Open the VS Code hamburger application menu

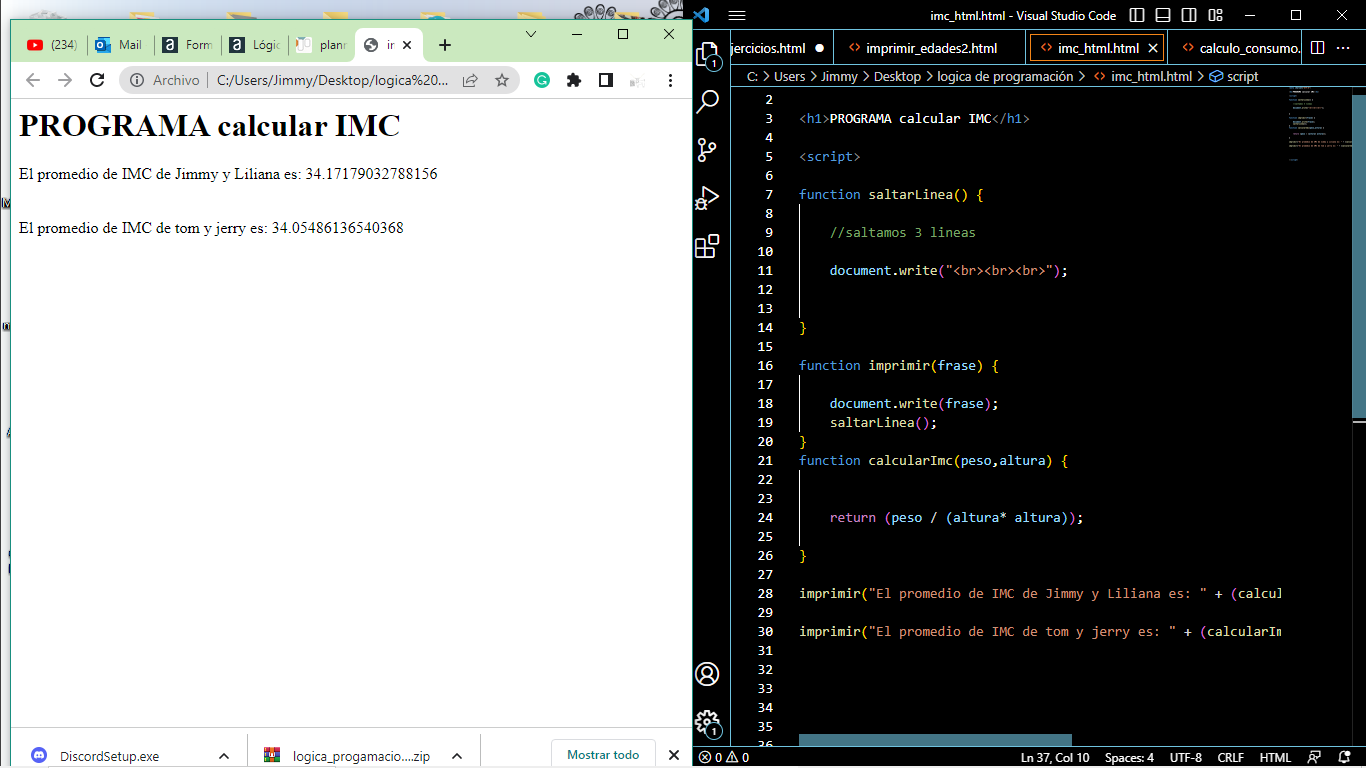[x=737, y=15]
